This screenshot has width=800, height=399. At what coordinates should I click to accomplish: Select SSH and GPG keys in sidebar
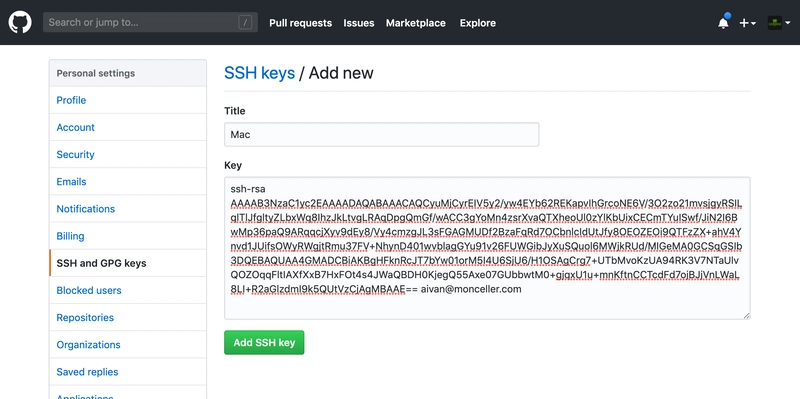(x=128, y=263)
